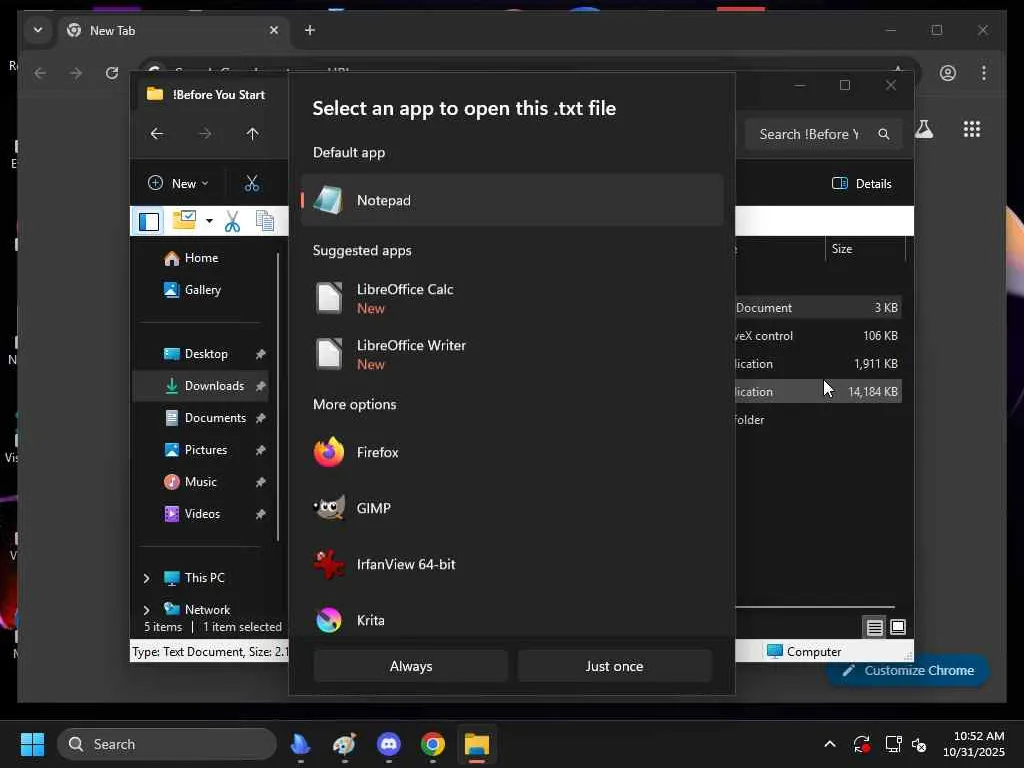
Task: Reload the page in Chrome
Action: [x=112, y=73]
